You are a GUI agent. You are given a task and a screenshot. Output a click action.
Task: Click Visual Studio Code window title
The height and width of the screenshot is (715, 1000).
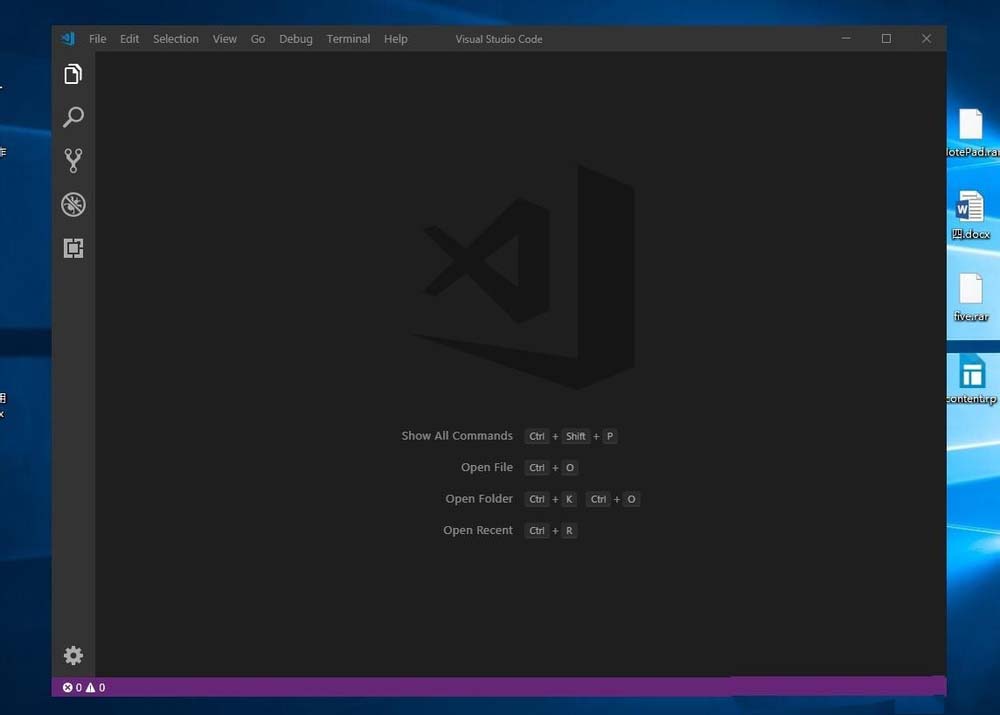tap(499, 39)
